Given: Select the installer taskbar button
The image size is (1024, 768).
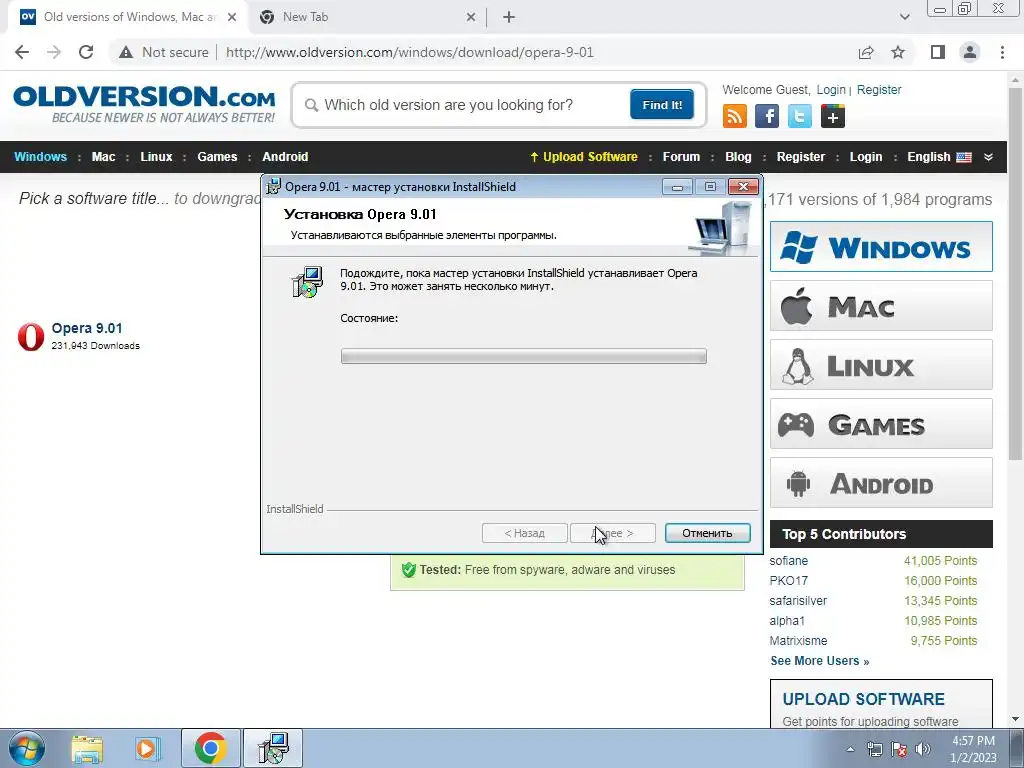Looking at the screenshot, I should pos(273,748).
